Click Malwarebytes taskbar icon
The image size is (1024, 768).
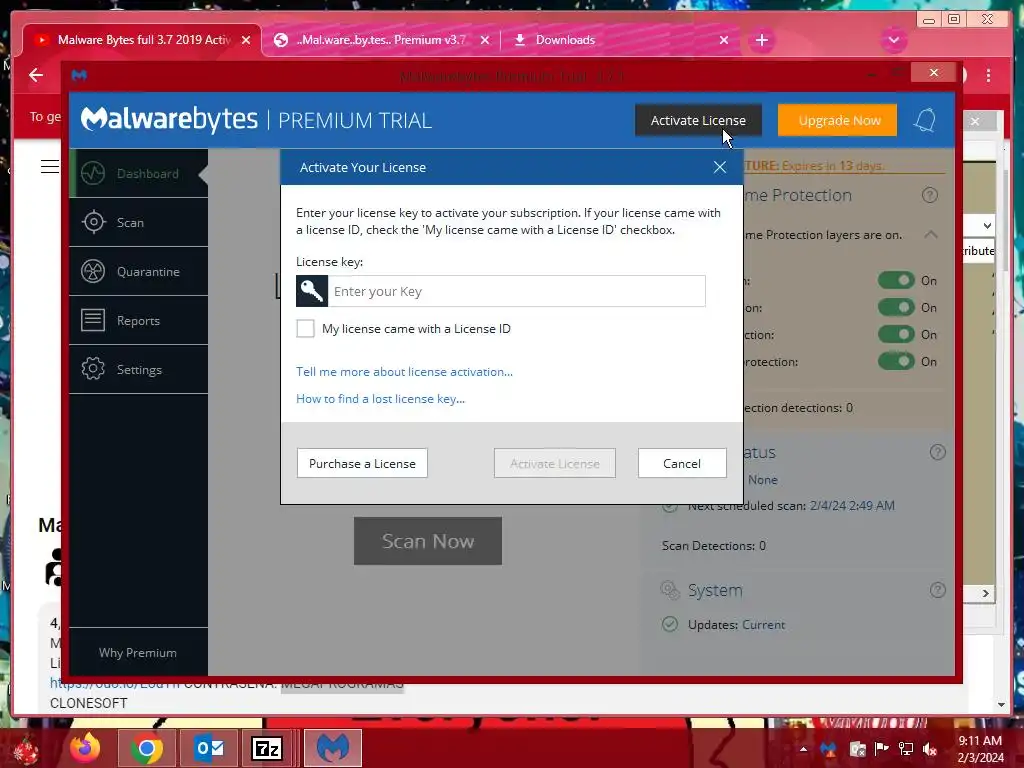(x=332, y=748)
